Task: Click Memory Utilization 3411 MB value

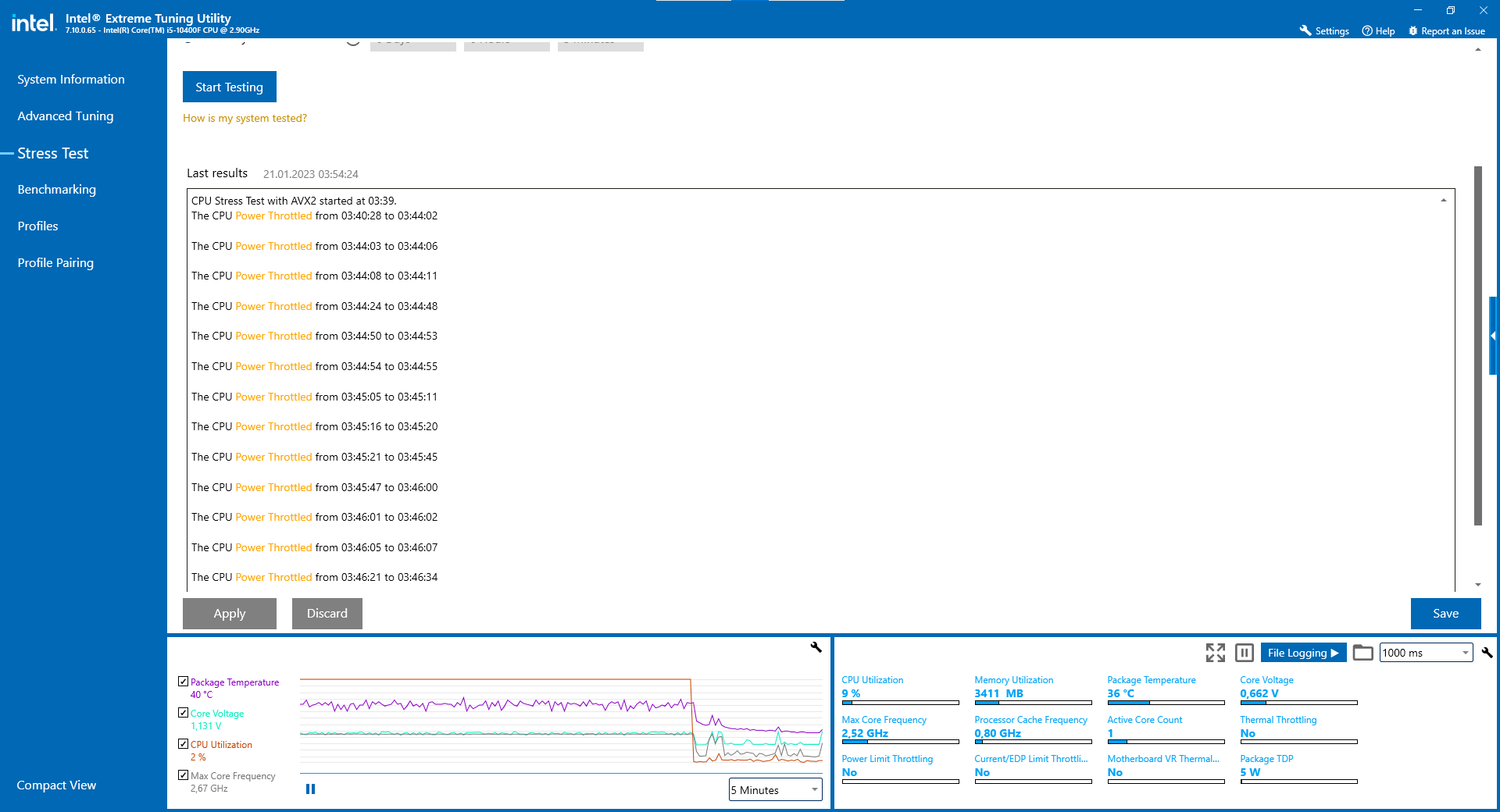Action: pos(998,693)
